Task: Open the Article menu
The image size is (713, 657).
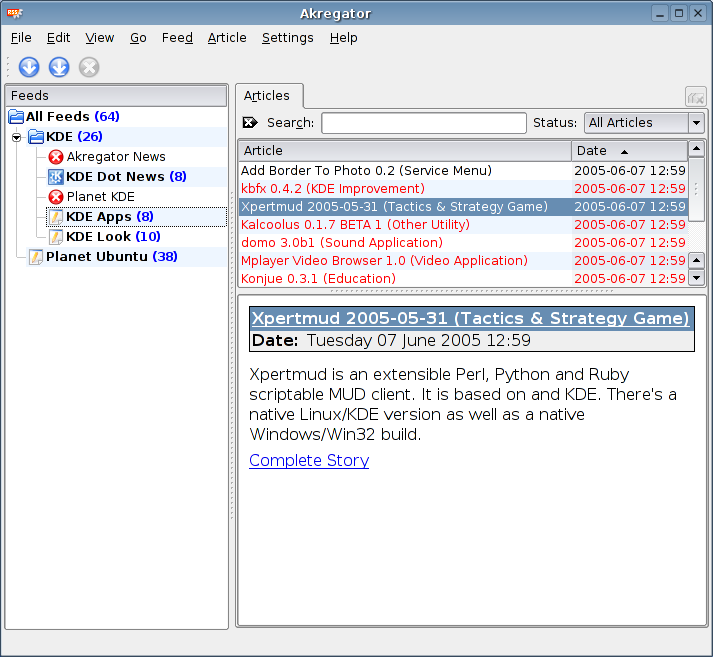Action: 227,38
